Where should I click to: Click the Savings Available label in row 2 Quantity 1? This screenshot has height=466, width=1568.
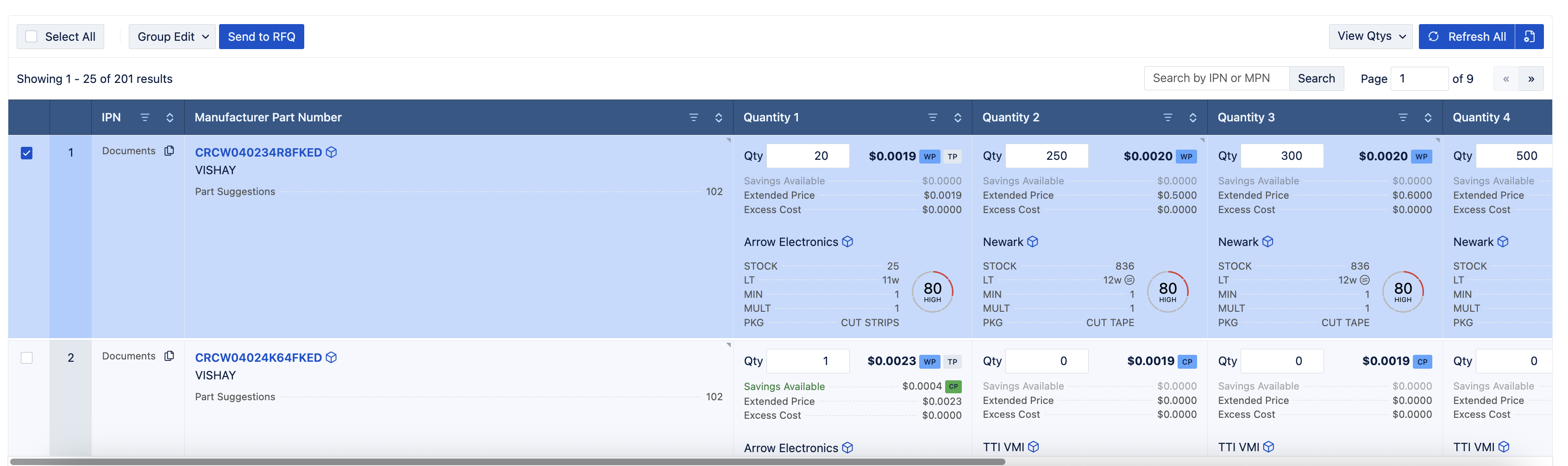tap(784, 386)
